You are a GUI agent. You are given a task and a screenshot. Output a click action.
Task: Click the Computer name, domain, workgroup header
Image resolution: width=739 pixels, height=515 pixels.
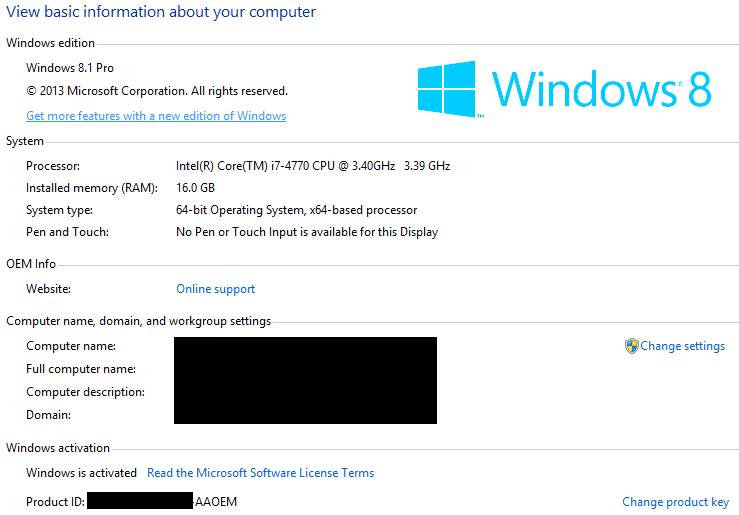[x=138, y=321]
